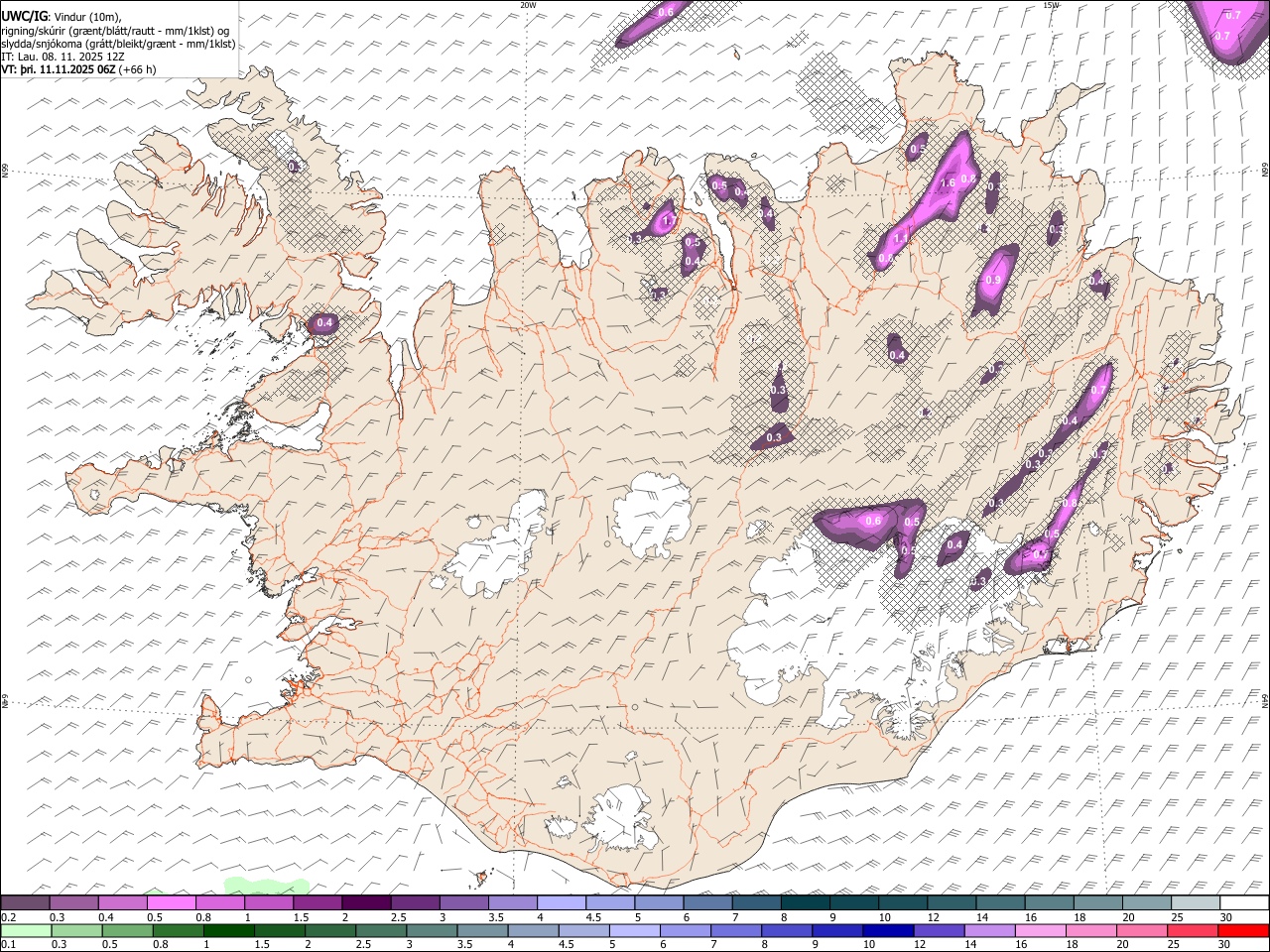Select the white swatch ending the top legend row
The width and height of the screenshot is (1270, 952).
(x=1244, y=903)
